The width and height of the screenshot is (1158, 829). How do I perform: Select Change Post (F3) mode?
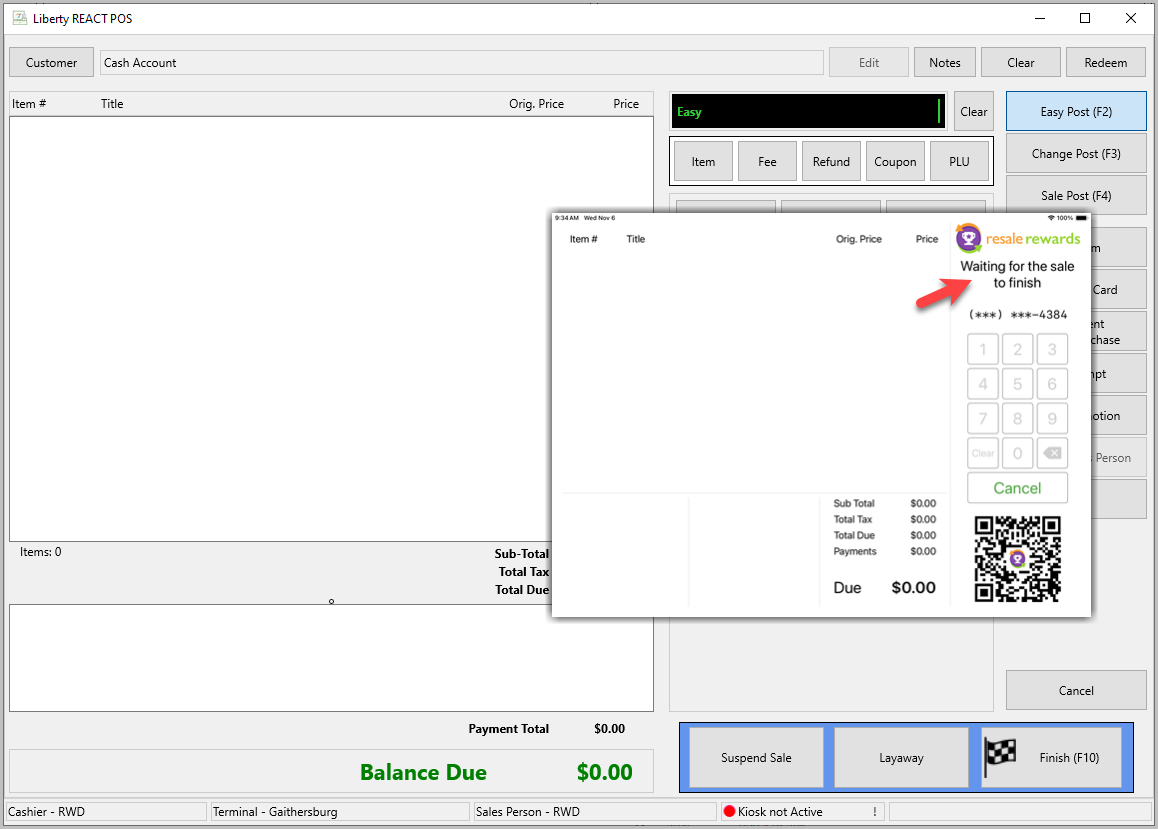pos(1076,154)
